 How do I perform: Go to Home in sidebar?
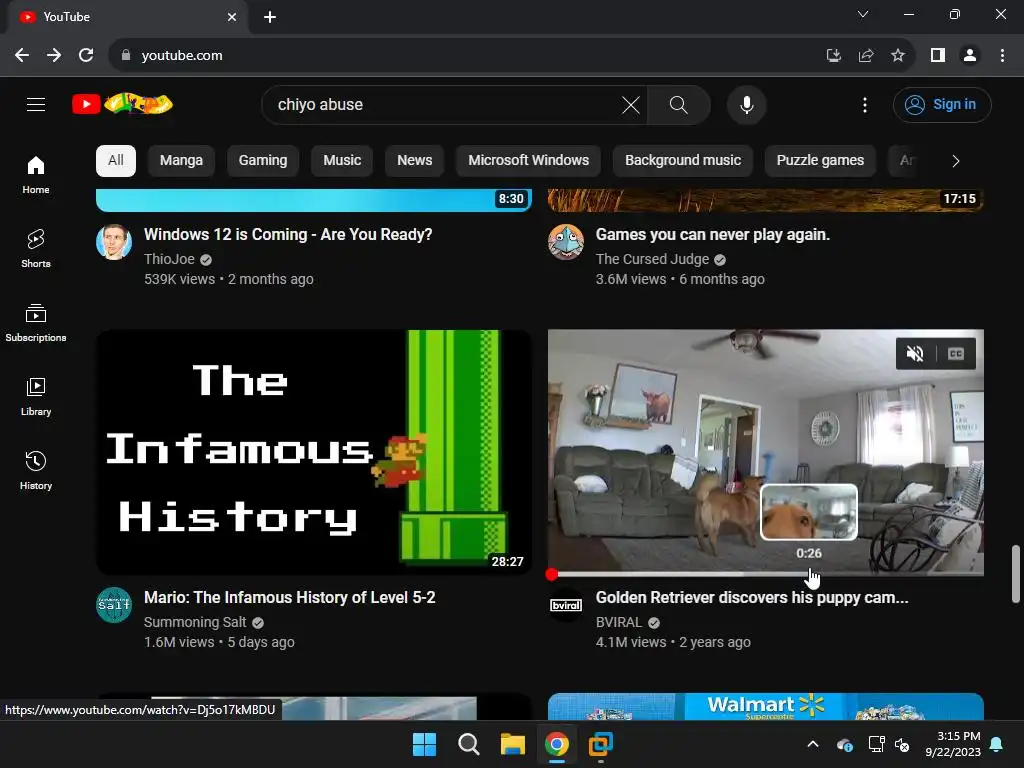click(36, 175)
